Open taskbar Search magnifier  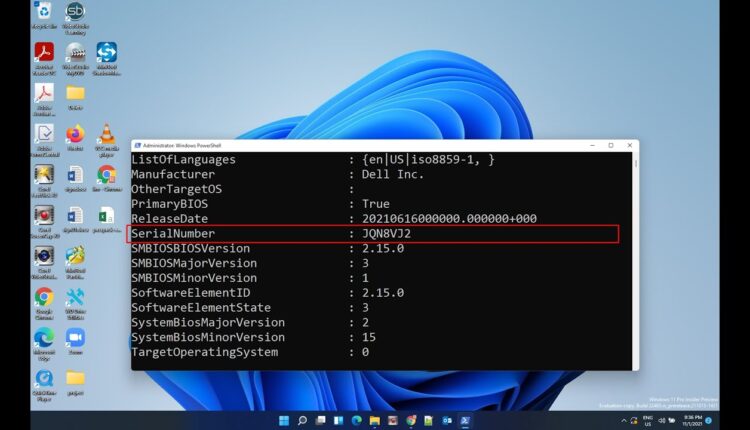[302, 420]
